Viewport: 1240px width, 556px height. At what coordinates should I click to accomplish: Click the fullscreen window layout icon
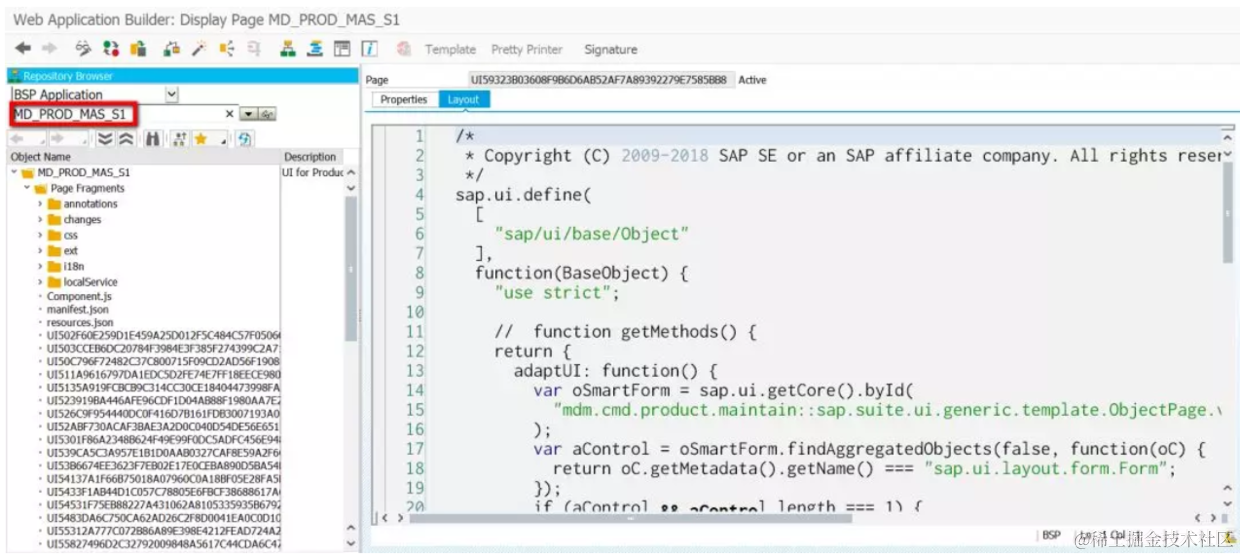342,48
